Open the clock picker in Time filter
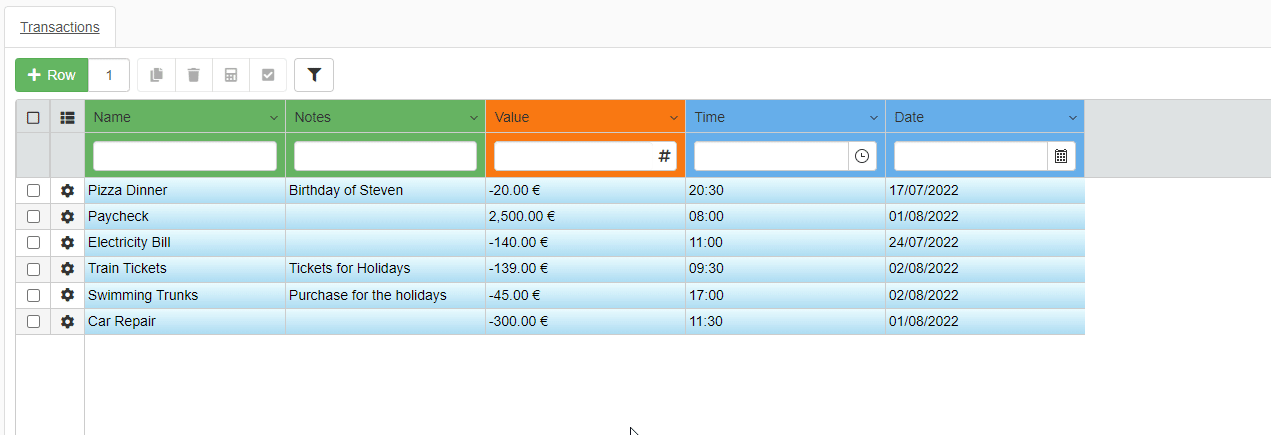The height and width of the screenshot is (435, 1271). coord(862,156)
